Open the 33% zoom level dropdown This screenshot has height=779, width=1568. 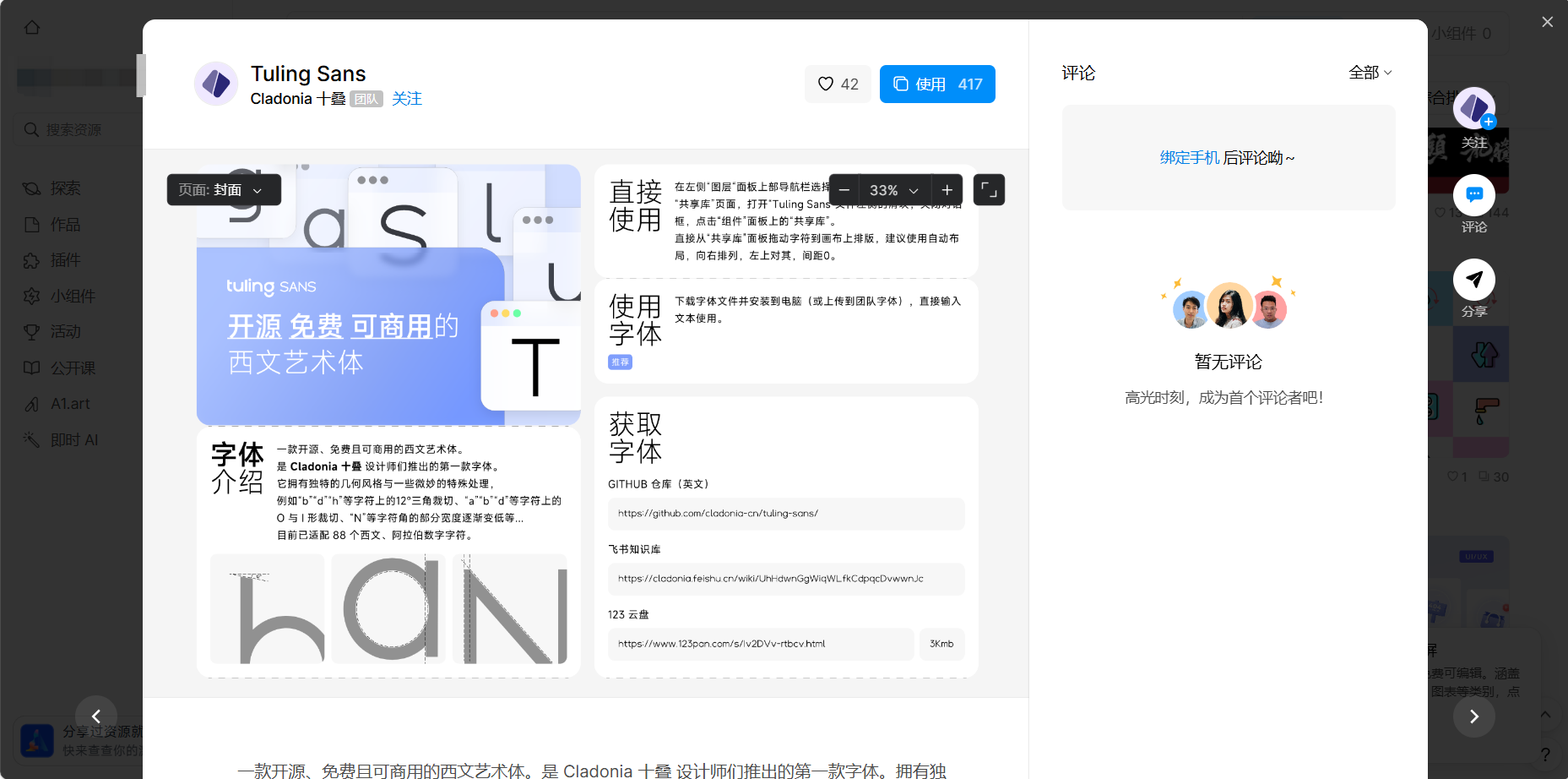coord(895,190)
